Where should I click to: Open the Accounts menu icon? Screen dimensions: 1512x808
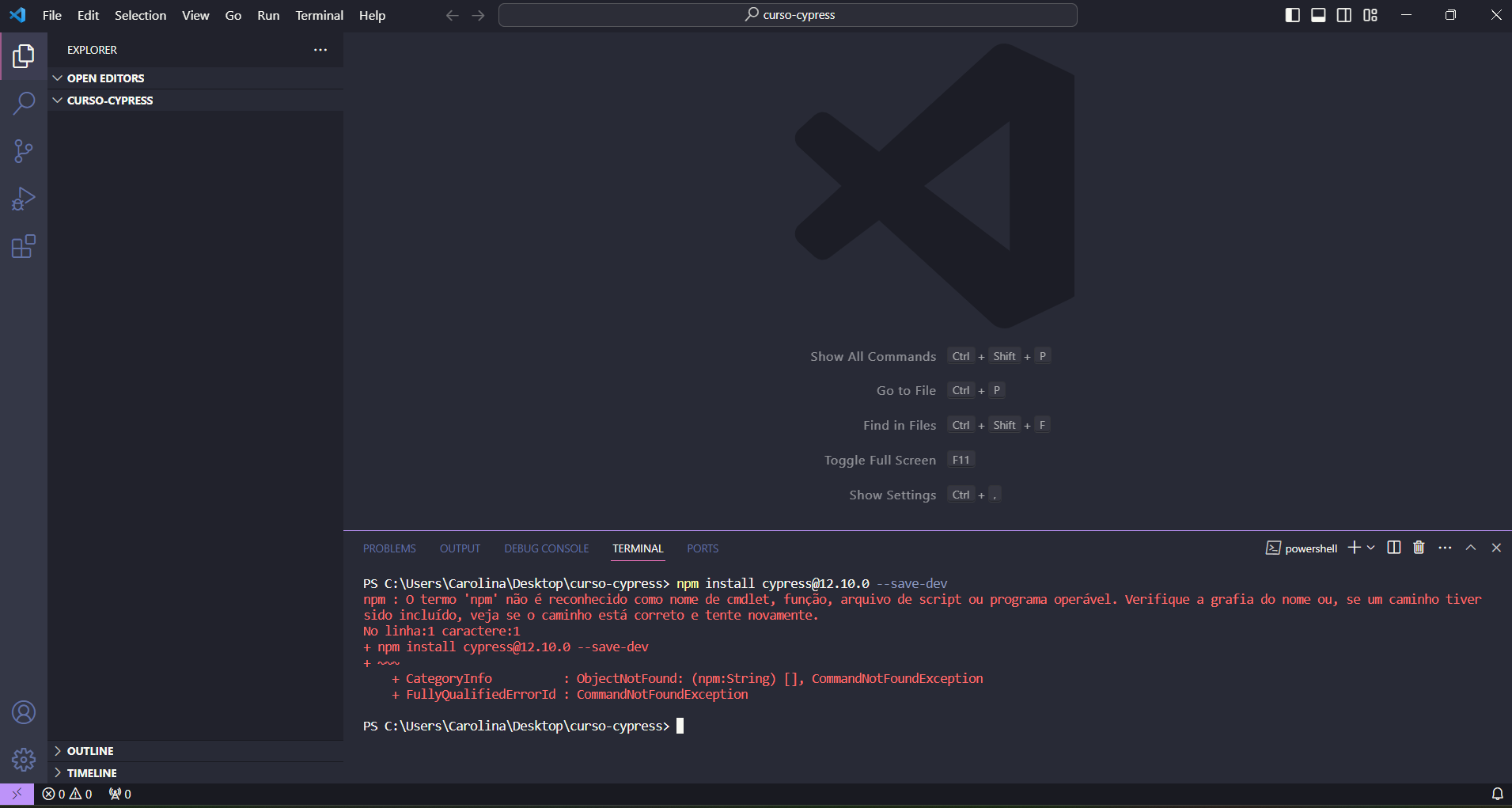(24, 712)
